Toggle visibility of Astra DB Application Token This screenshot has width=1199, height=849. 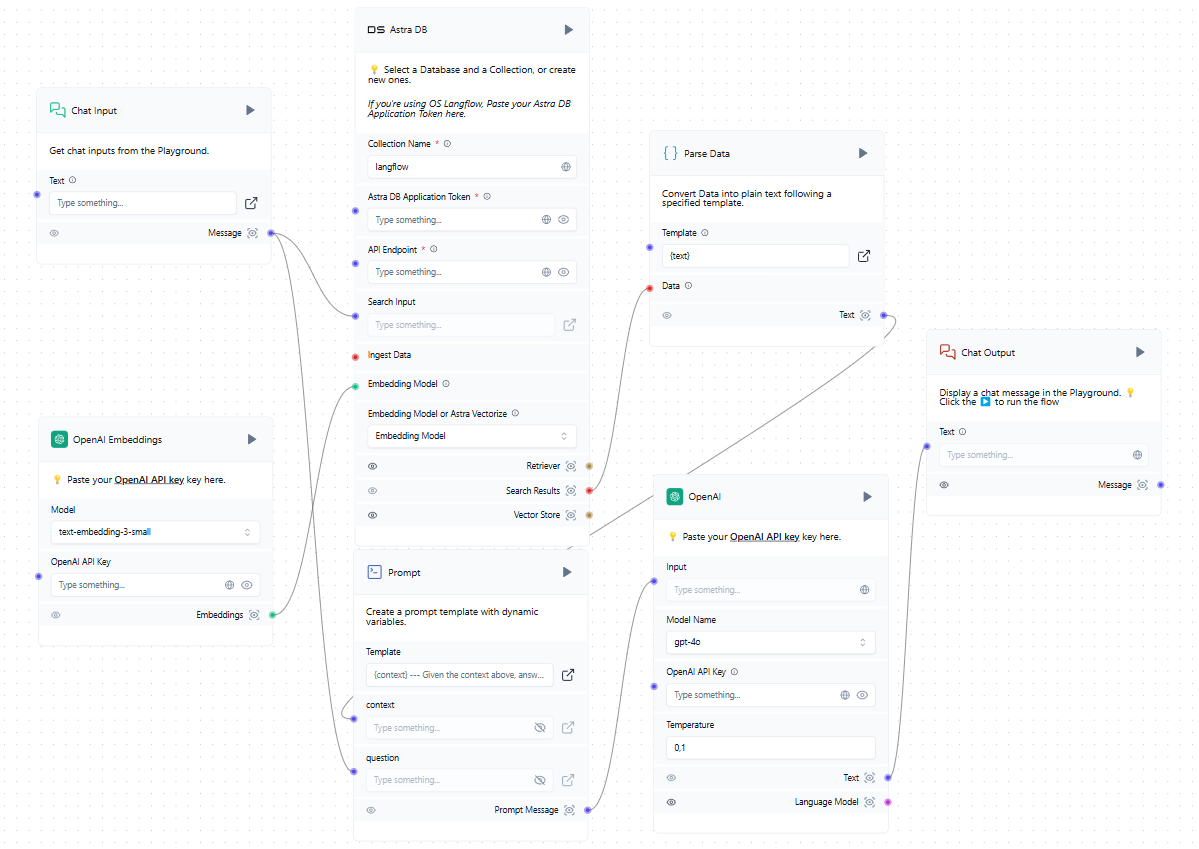tap(564, 220)
